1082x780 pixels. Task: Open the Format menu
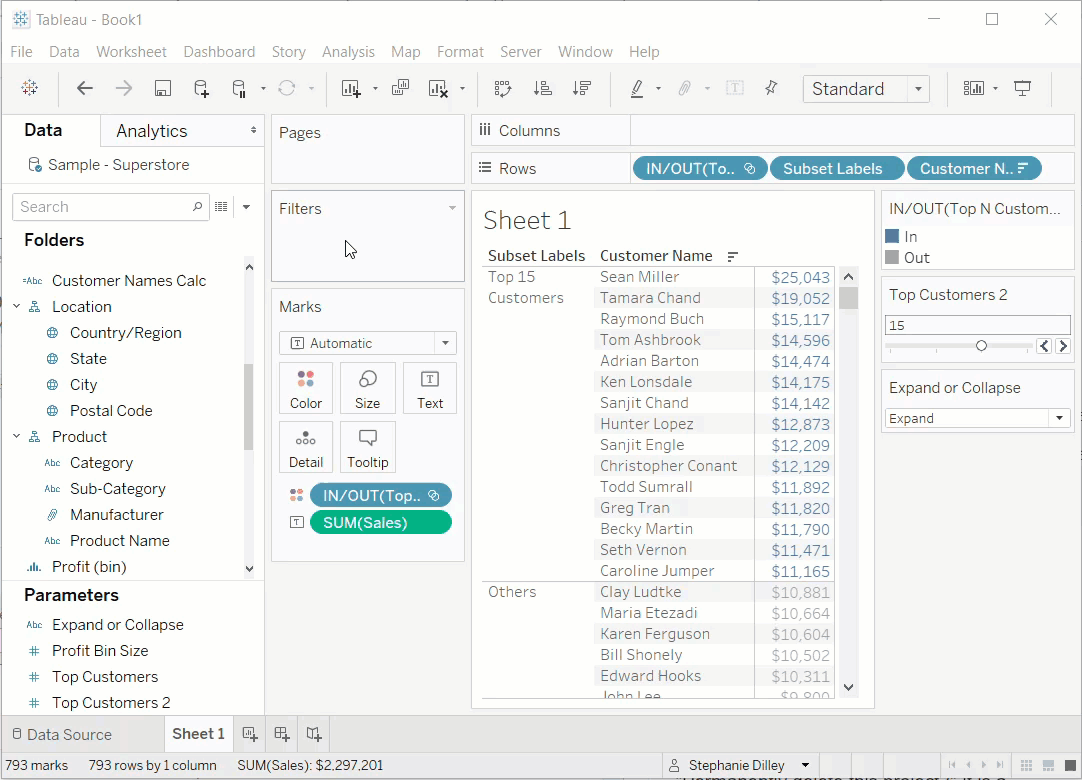[460, 52]
